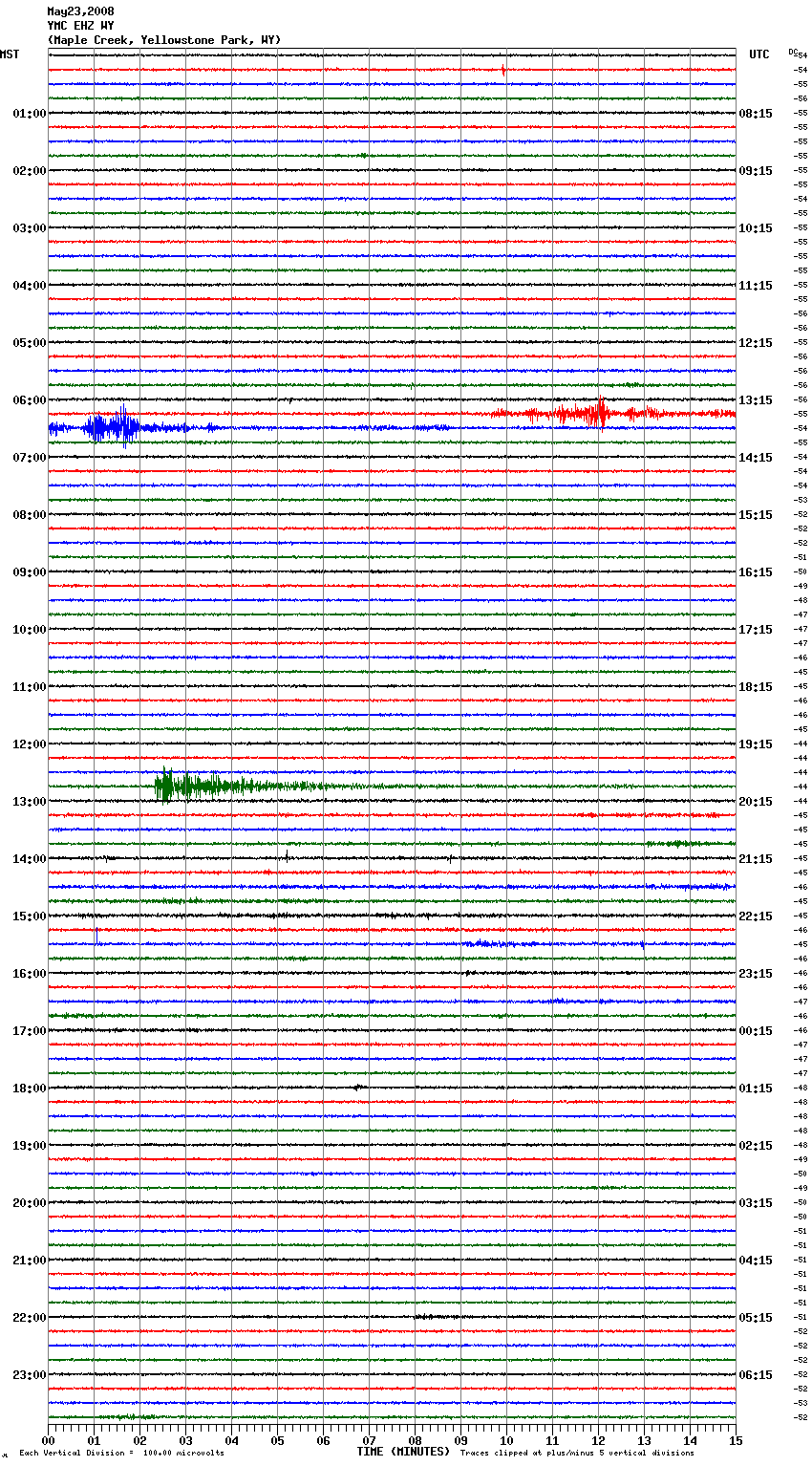This screenshot has width=812, height=1466.
Task: Click the "MST" timezone label
Action: (10, 54)
